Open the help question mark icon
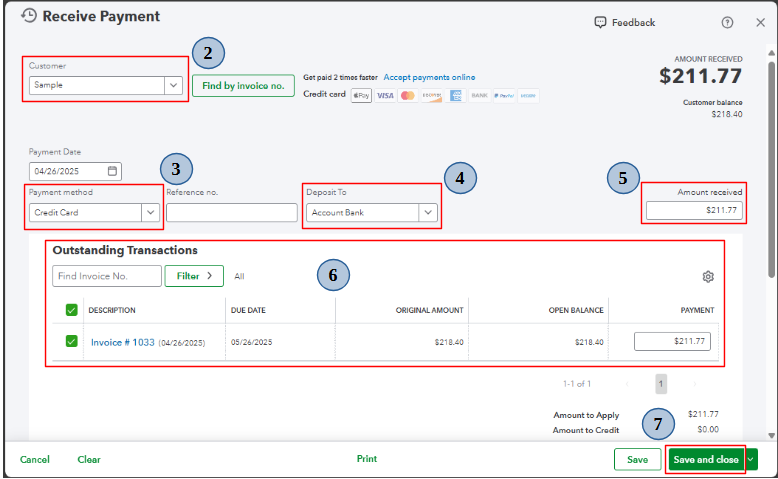This screenshot has width=778, height=479. [x=727, y=22]
